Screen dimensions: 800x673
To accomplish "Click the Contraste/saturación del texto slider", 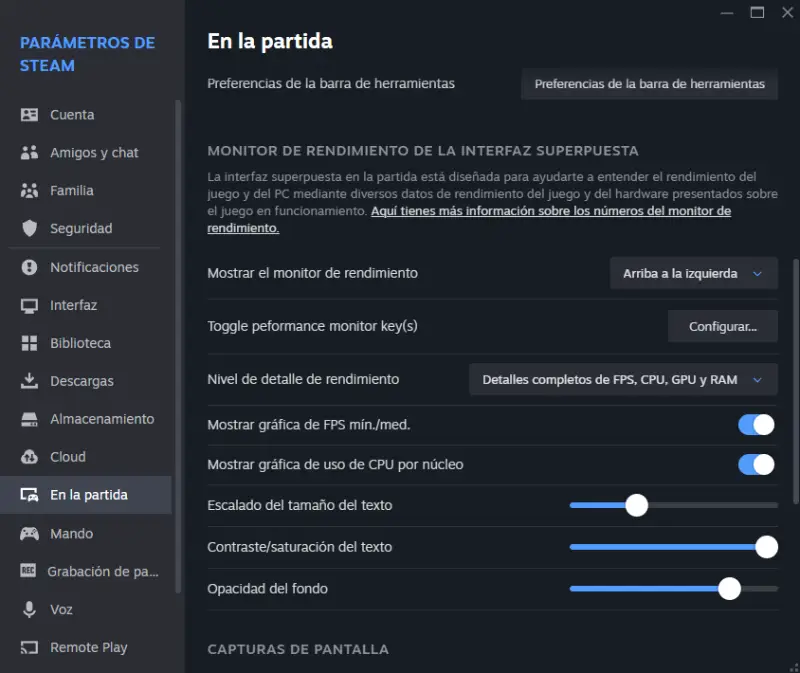I will pos(673,547).
